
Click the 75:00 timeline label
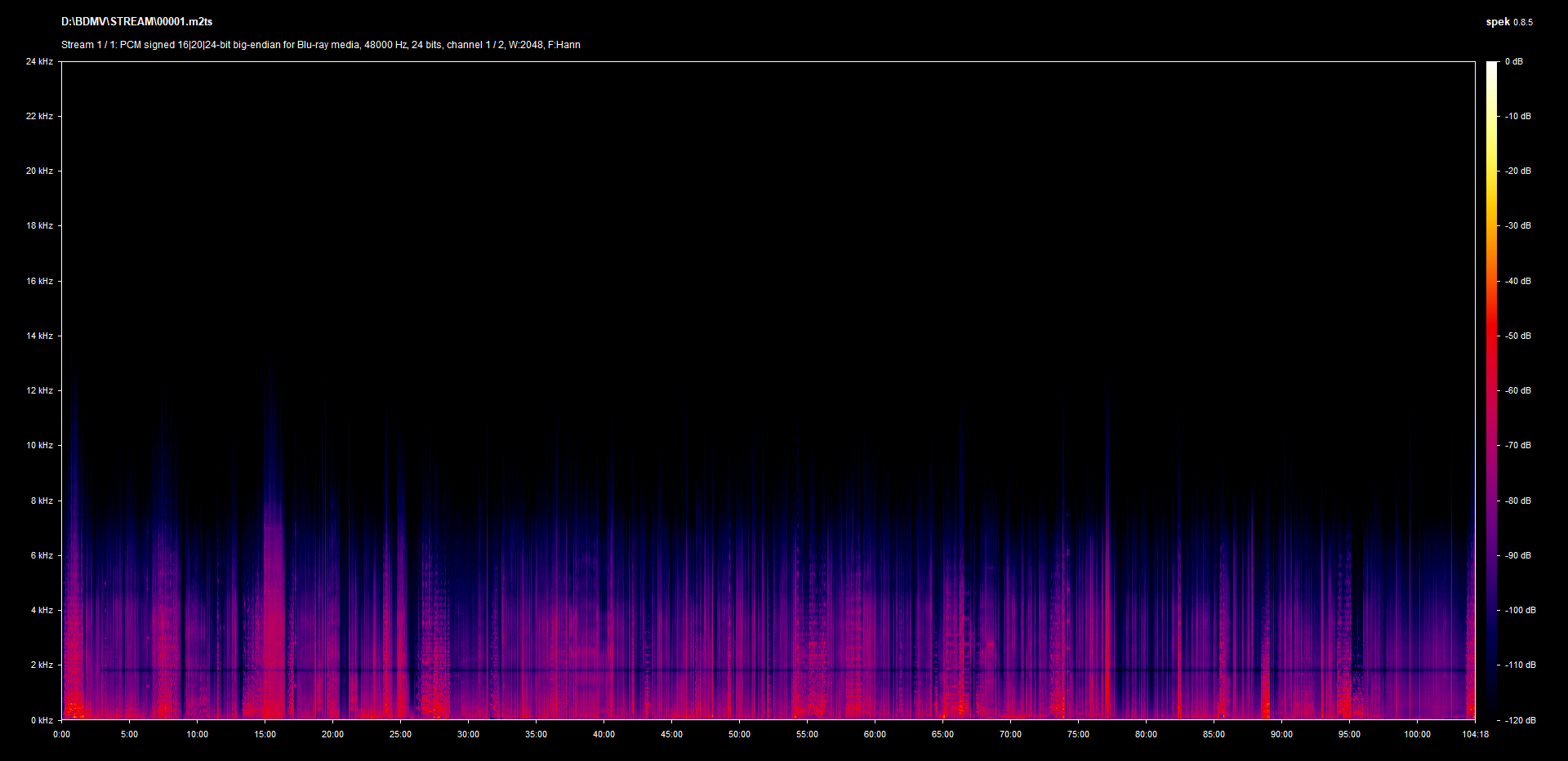[1078, 734]
